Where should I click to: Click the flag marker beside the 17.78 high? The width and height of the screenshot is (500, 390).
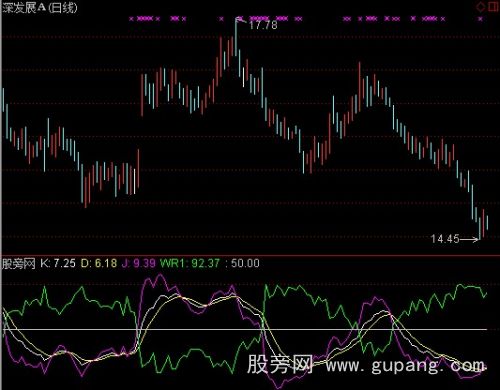pyautogui.click(x=241, y=20)
